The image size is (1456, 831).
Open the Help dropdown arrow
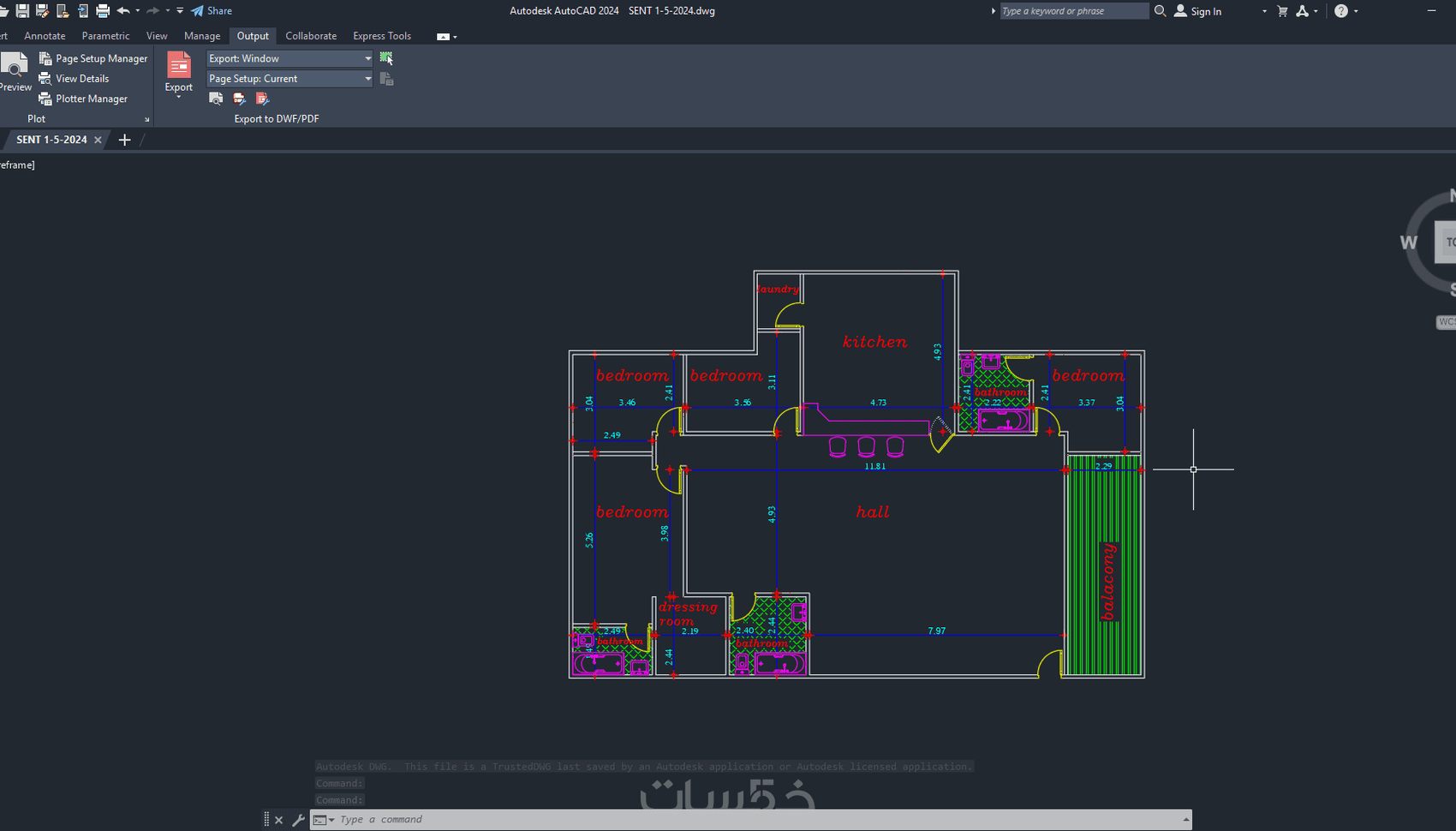click(x=1356, y=11)
